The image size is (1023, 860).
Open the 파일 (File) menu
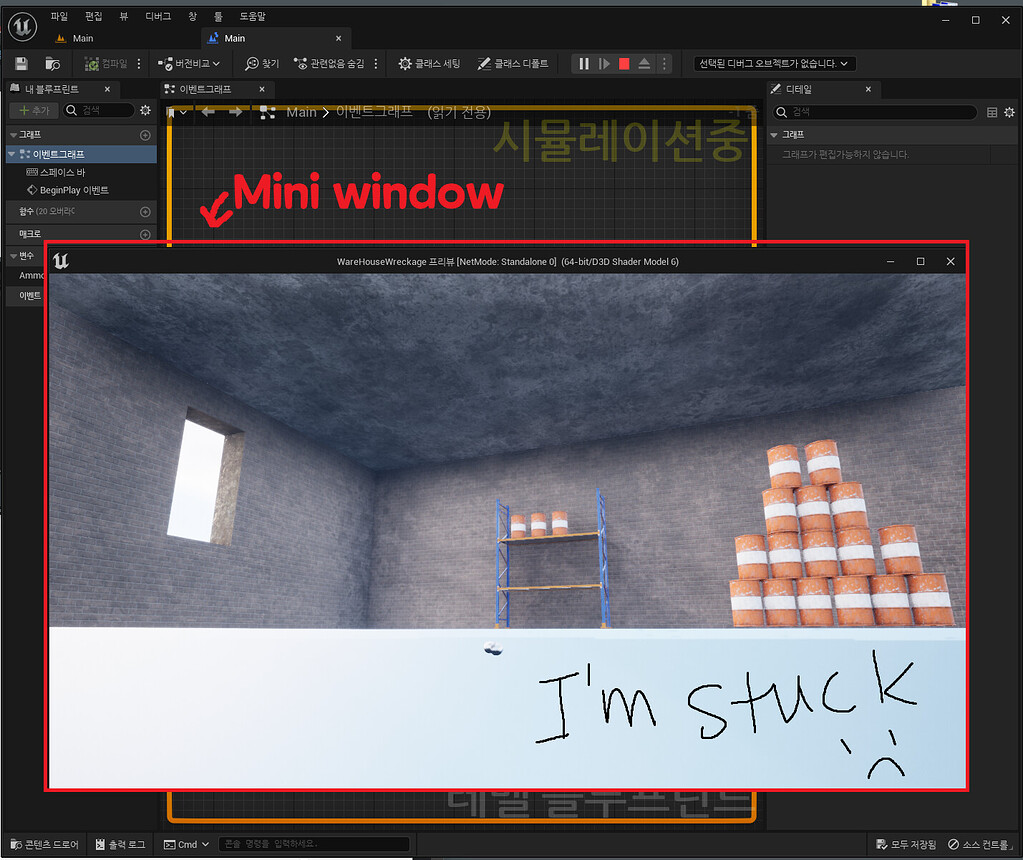(x=59, y=16)
